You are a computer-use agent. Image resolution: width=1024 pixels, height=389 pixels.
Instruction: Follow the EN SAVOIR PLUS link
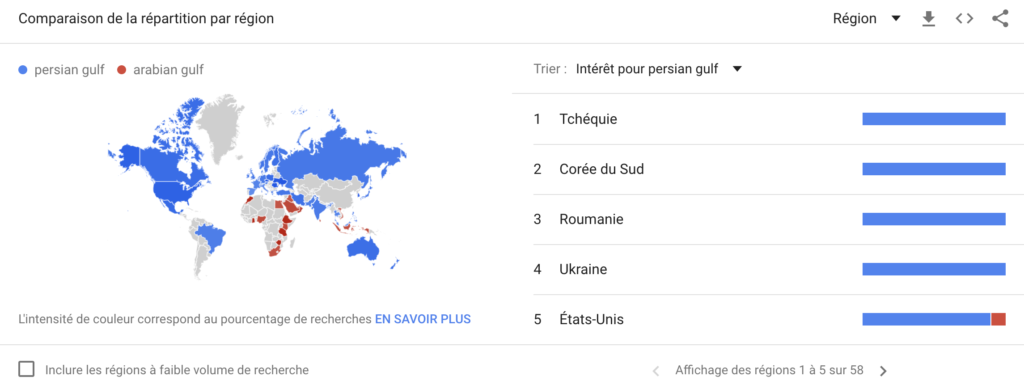point(423,320)
